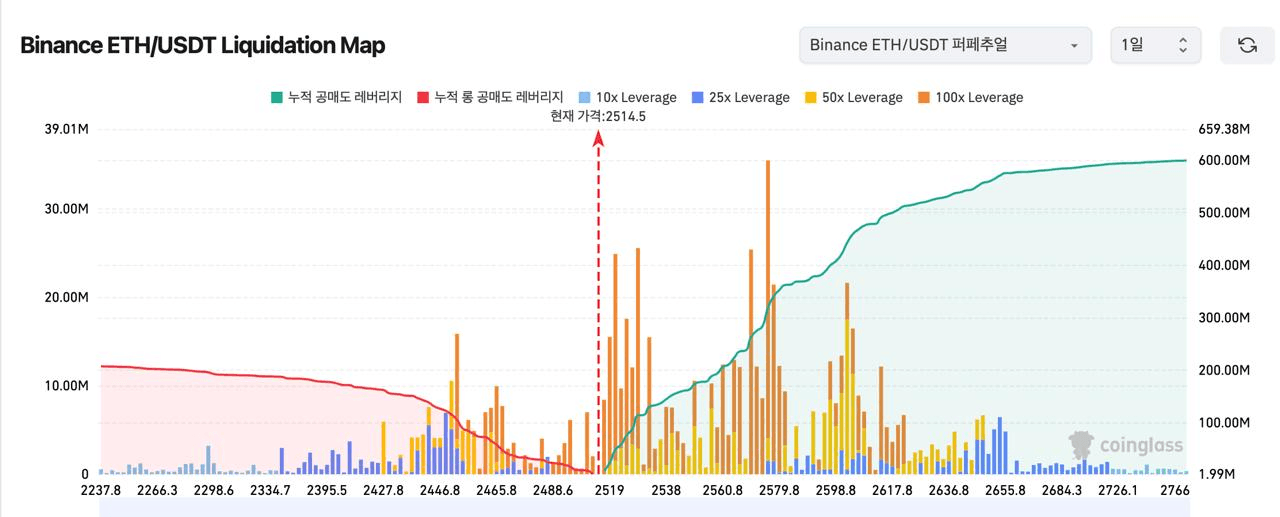1280x517 pixels.
Task: Toggle the 100x Leverage legend series
Action: tap(970, 97)
